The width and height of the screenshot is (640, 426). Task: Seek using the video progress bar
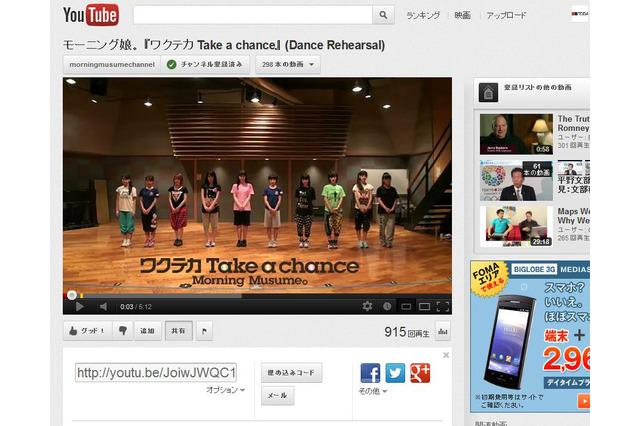point(257,295)
